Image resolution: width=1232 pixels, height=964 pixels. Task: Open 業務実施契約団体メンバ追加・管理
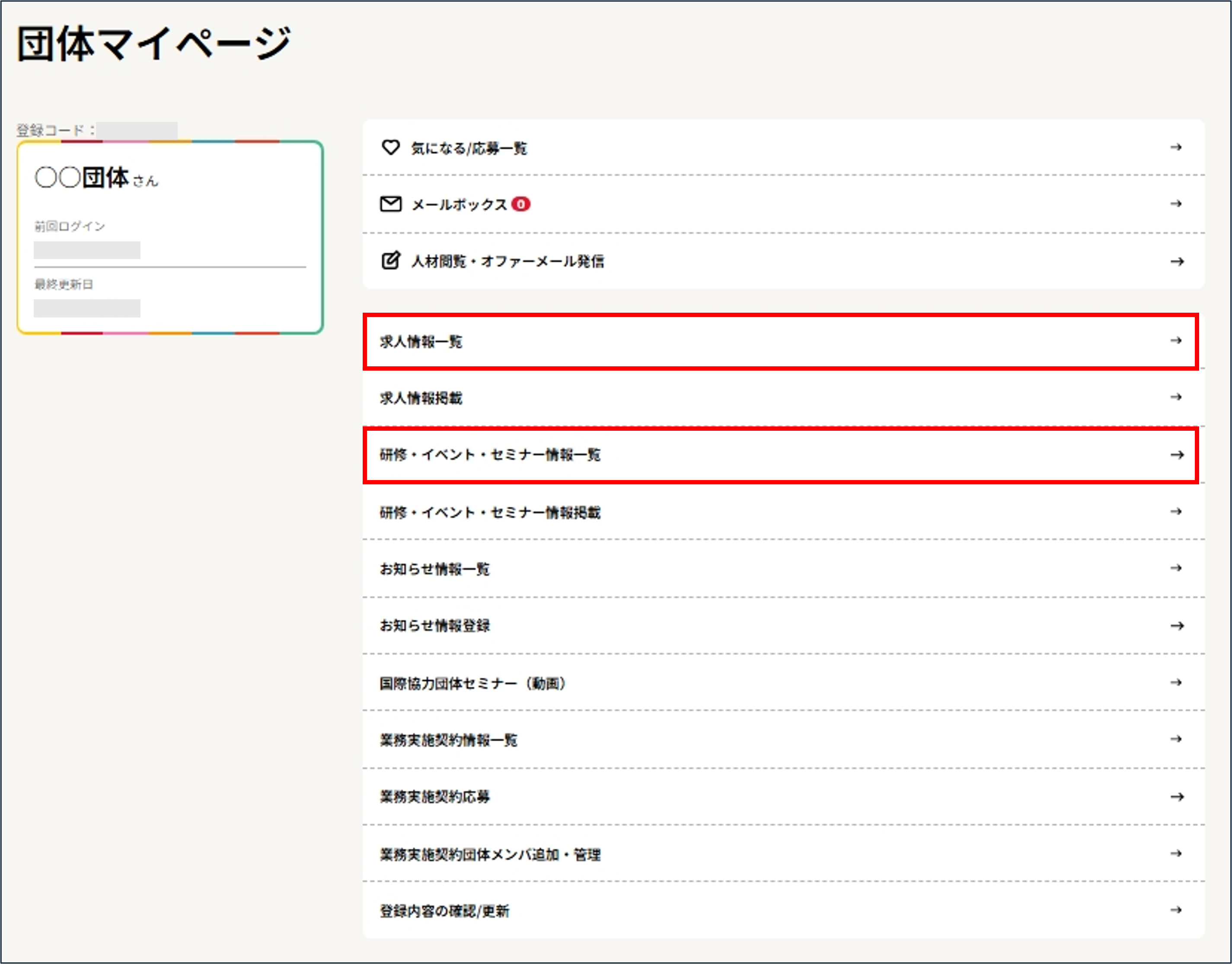click(490, 855)
